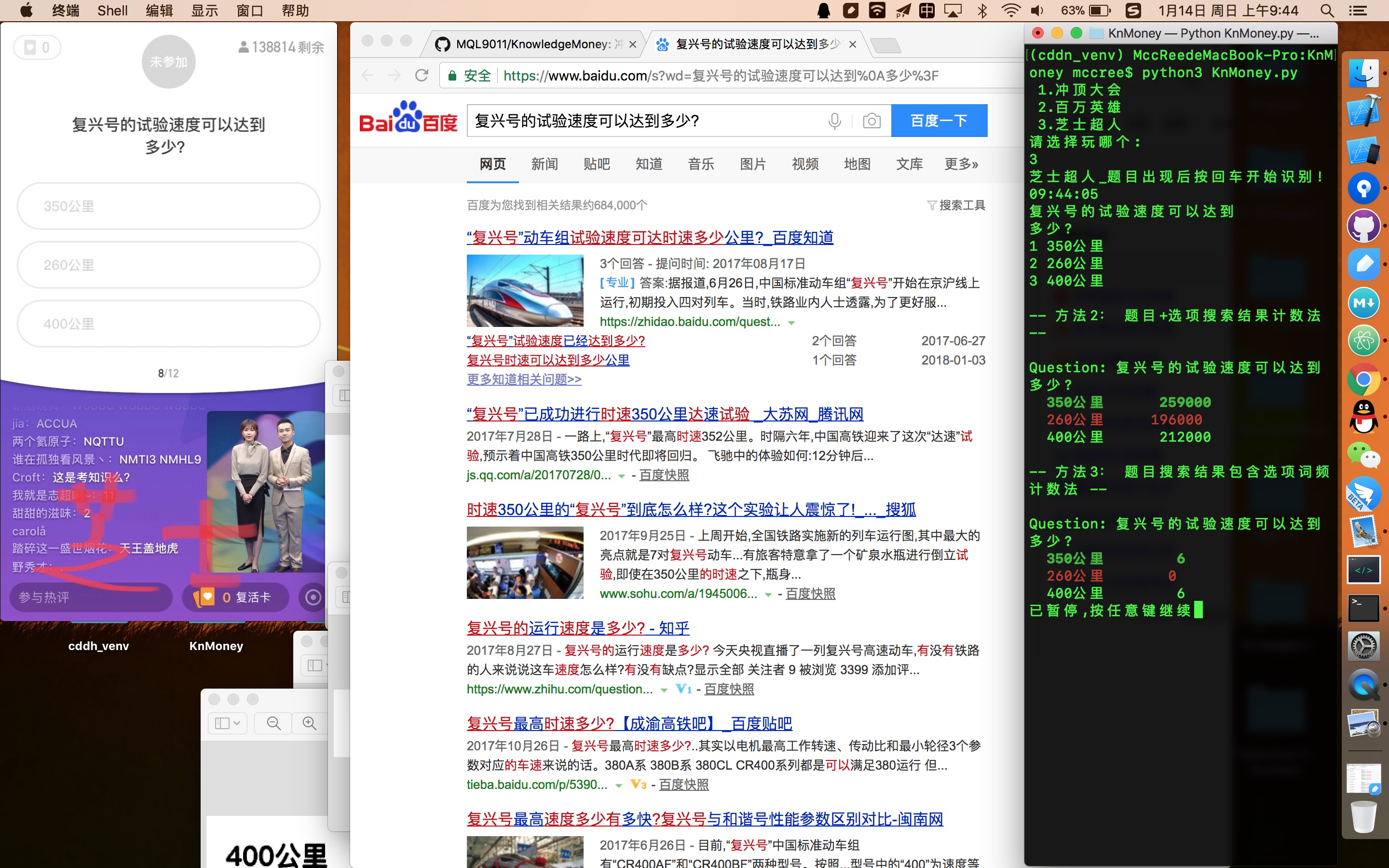The width and height of the screenshot is (1389, 868).
Task: Open QQ penguin app in dock
Action: [1363, 417]
